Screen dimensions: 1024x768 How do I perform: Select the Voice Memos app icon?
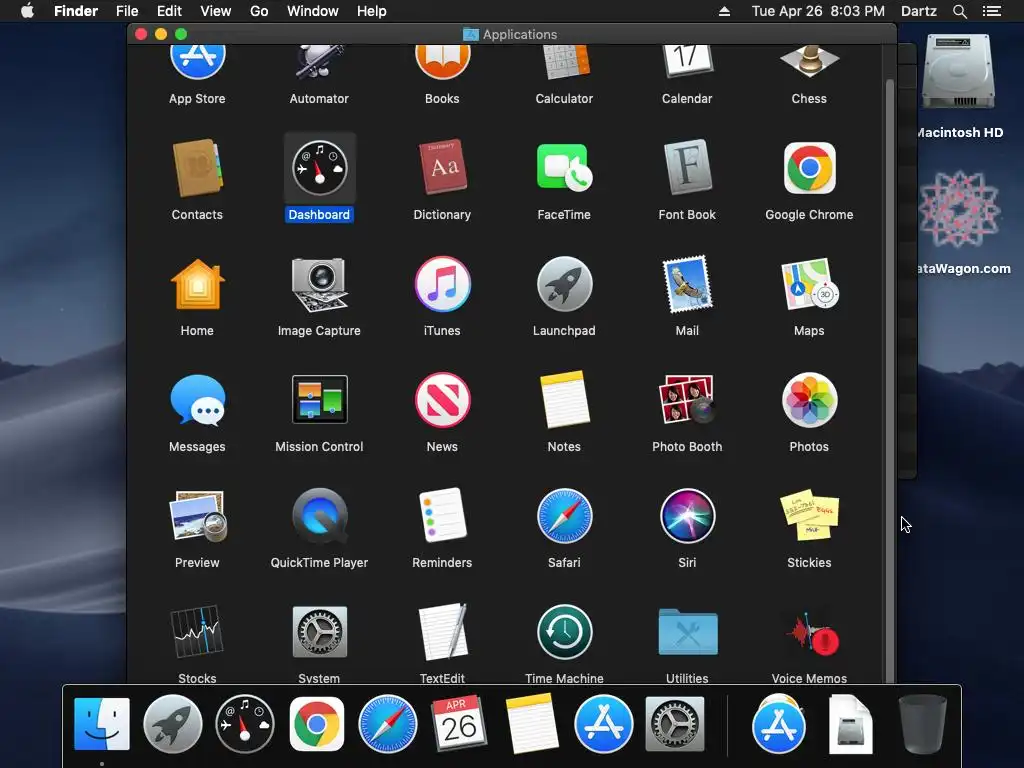coord(812,633)
